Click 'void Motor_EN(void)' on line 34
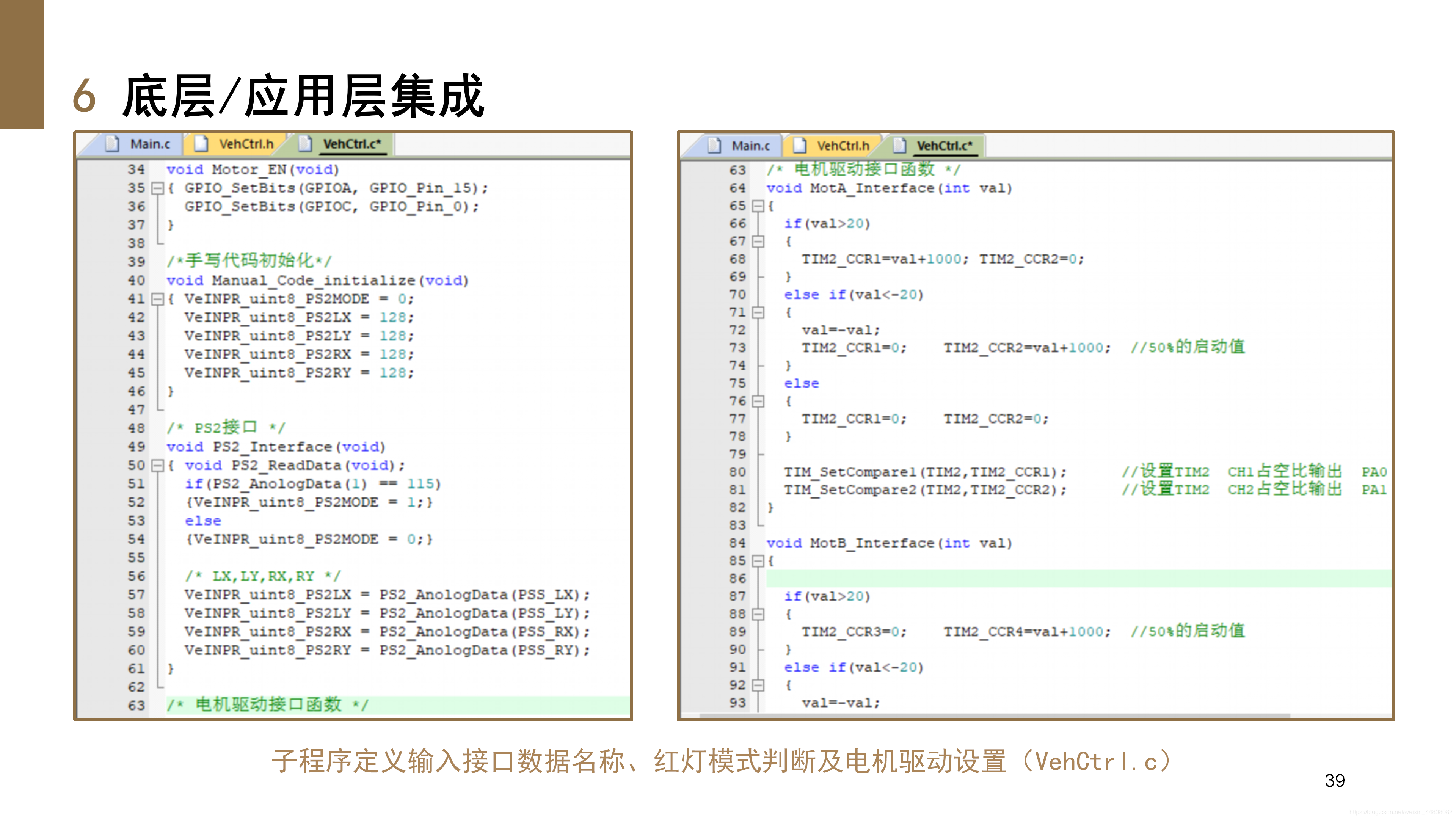The width and height of the screenshot is (1456, 819). click(253, 169)
